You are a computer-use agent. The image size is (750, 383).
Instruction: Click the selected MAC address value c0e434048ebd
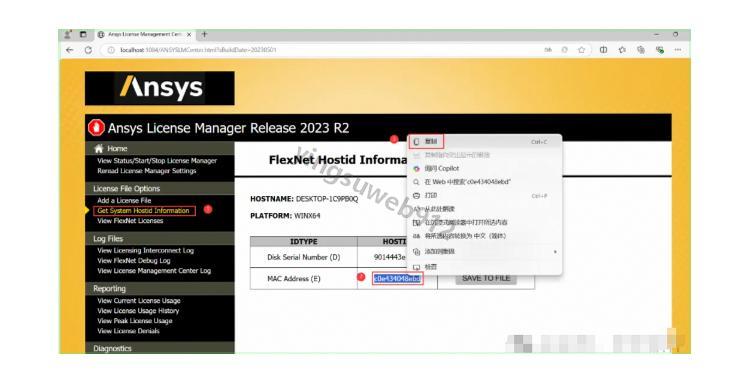pos(397,278)
